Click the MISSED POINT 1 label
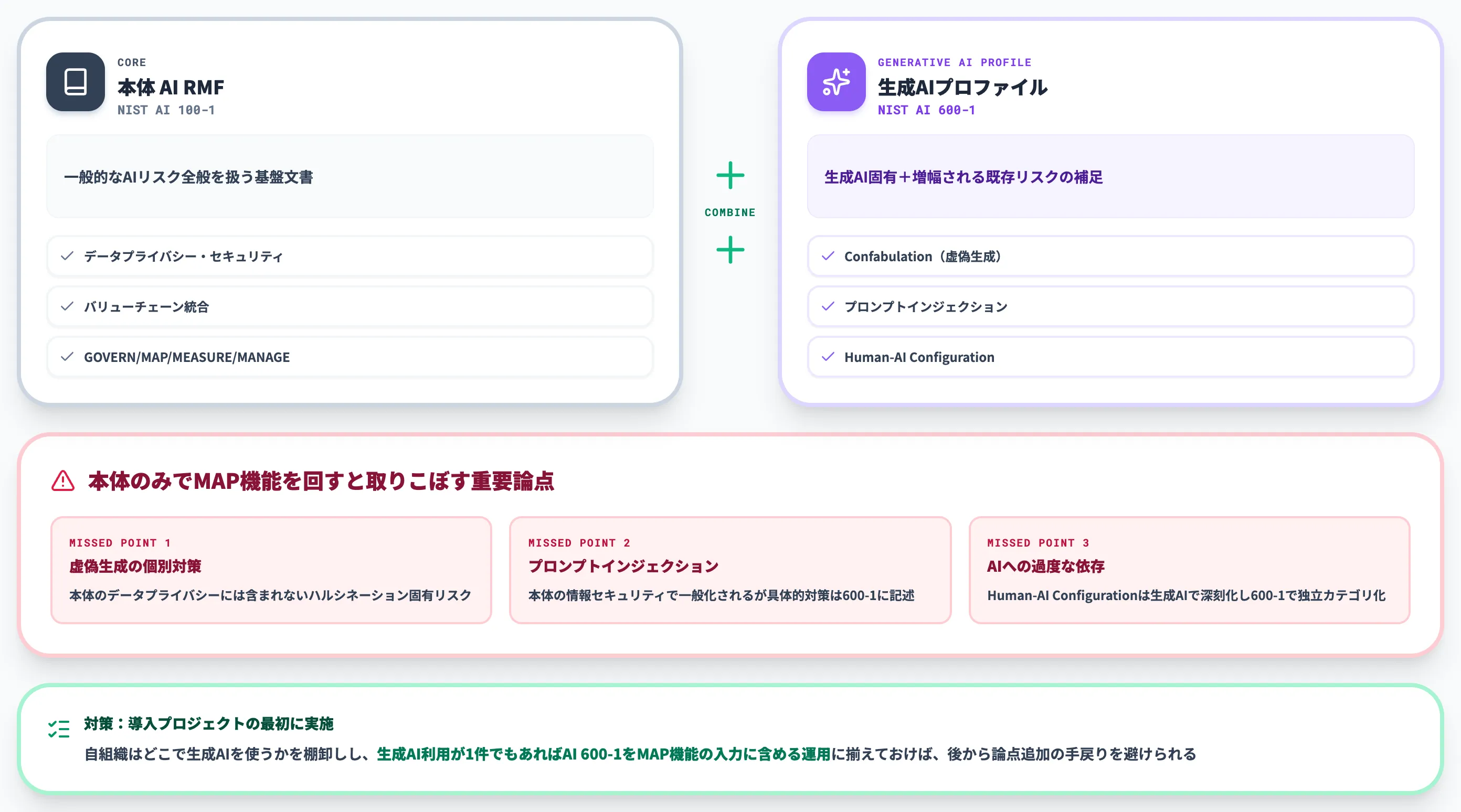The image size is (1461, 812). point(120,543)
